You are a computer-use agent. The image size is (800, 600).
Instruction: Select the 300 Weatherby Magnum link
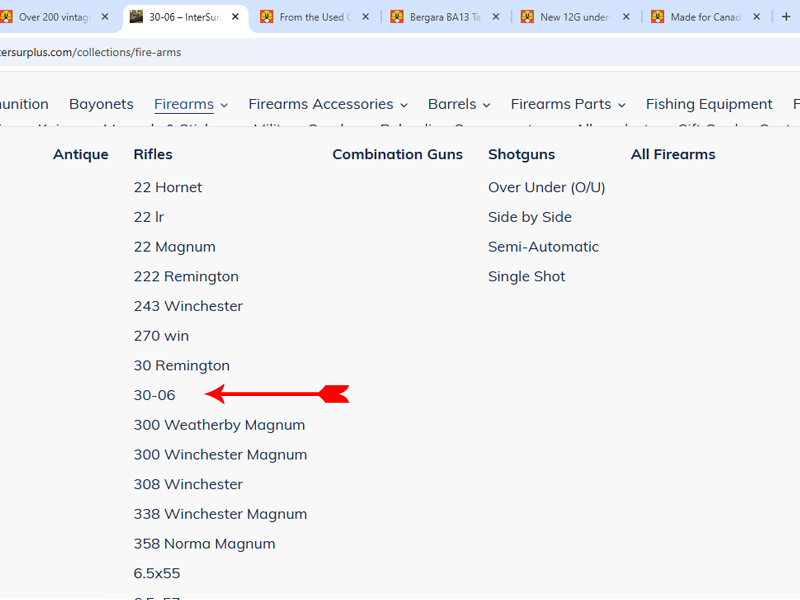219,425
